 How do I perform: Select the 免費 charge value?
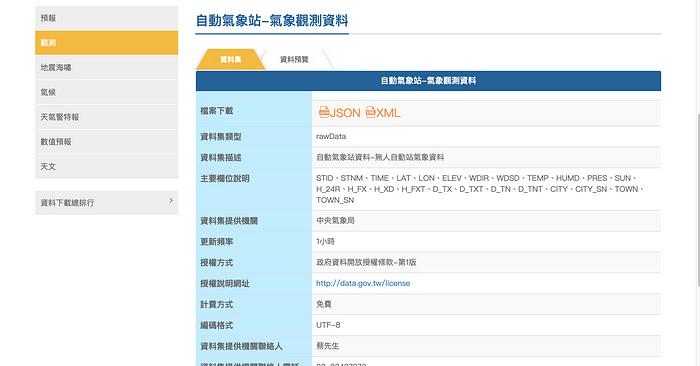[x=324, y=304]
